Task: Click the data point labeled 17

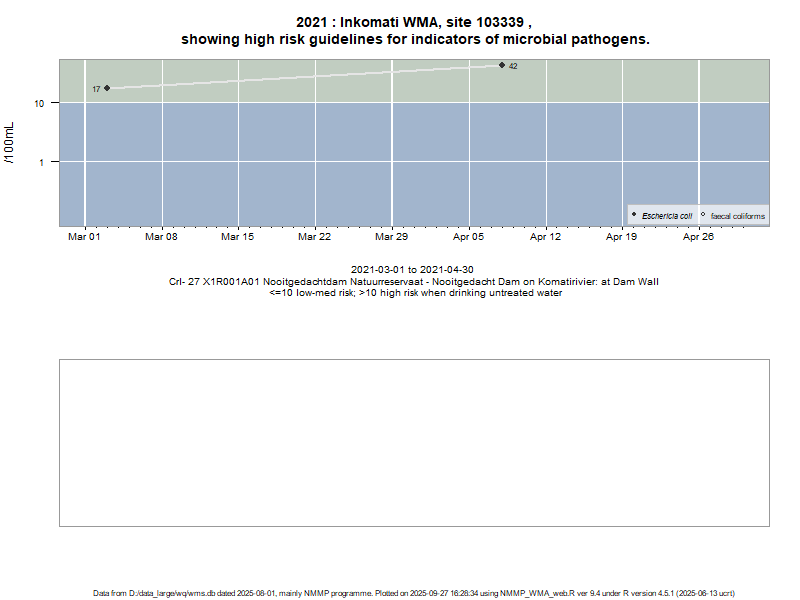Action: tap(107, 88)
